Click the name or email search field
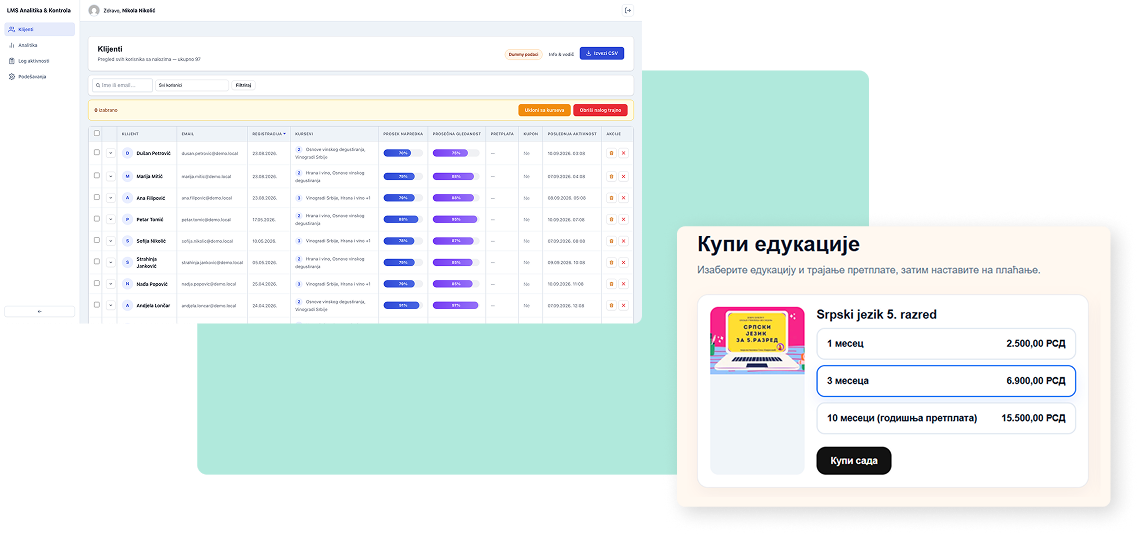 click(122, 85)
